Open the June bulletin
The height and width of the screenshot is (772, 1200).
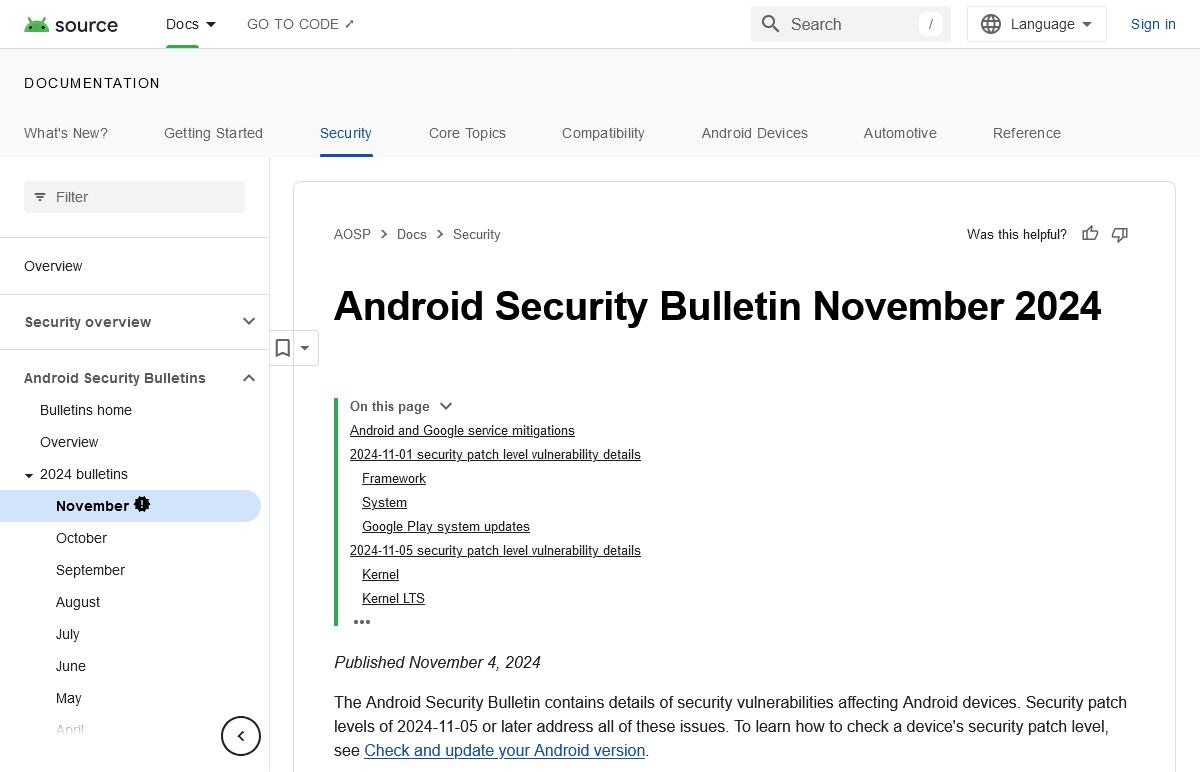pyautogui.click(x=71, y=666)
